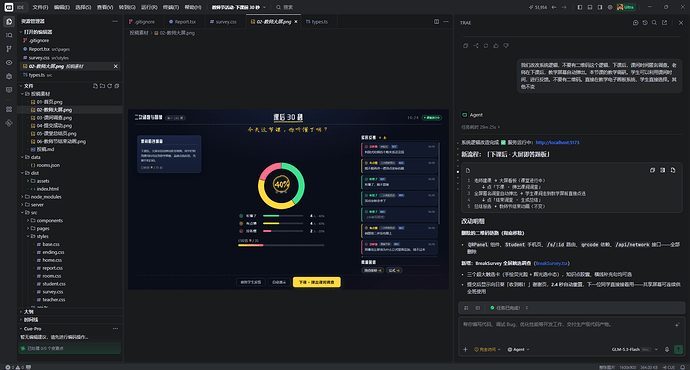This screenshot has width=690, height=370.
Task: Regenerate the response with retry icon
Action: pos(486,46)
